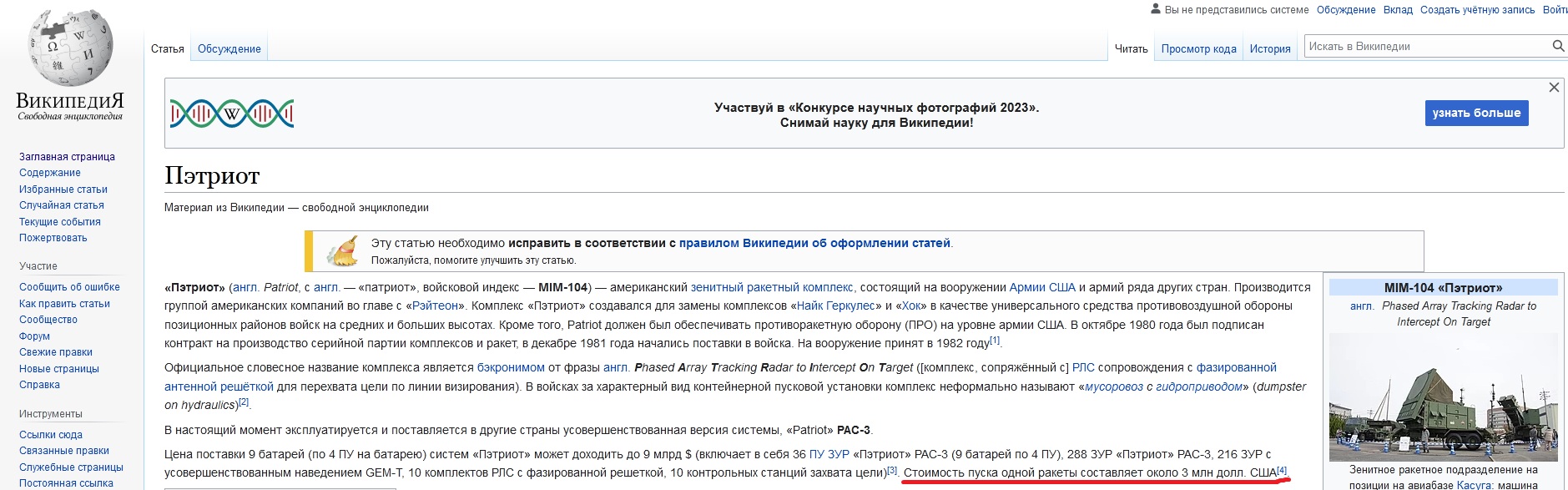Image resolution: width=1568 pixels, height=490 pixels.
Task: Click the «Войти» login link
Action: point(1555,10)
